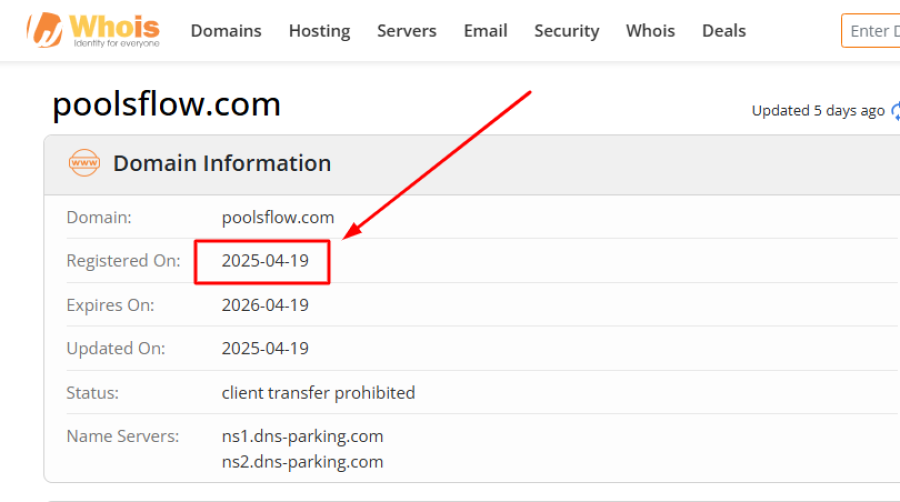
Task: Click the Updated On date value
Action: tap(265, 349)
